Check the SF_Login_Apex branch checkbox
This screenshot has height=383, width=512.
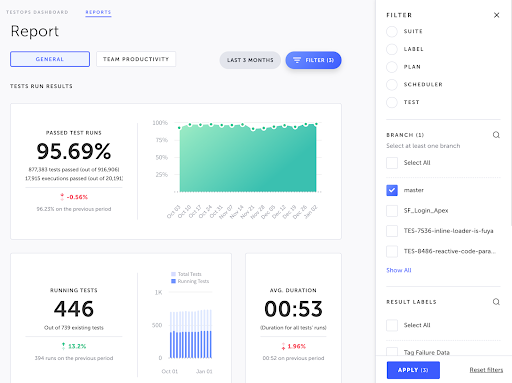click(x=392, y=211)
